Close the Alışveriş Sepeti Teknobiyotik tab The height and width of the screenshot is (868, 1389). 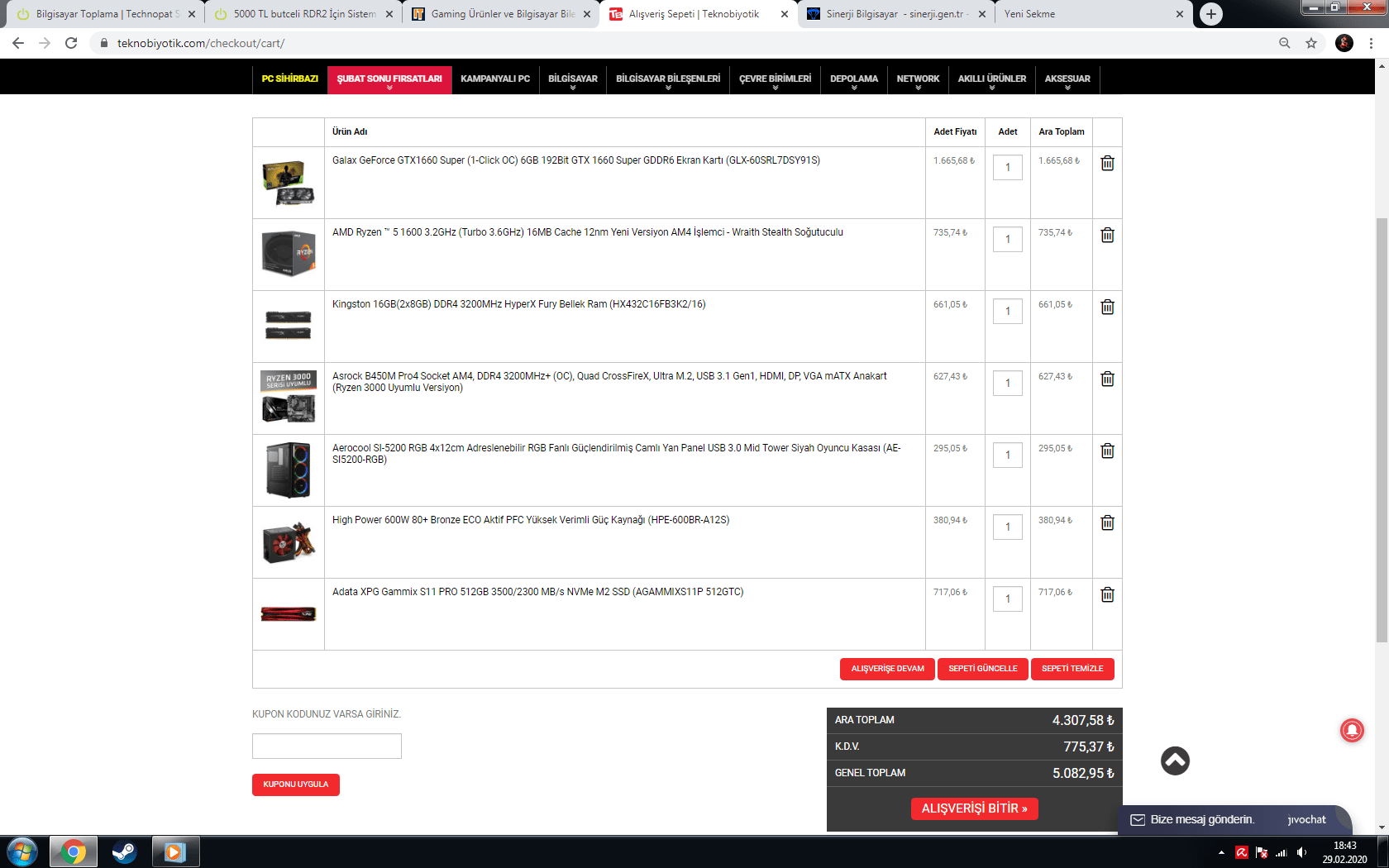(785, 14)
